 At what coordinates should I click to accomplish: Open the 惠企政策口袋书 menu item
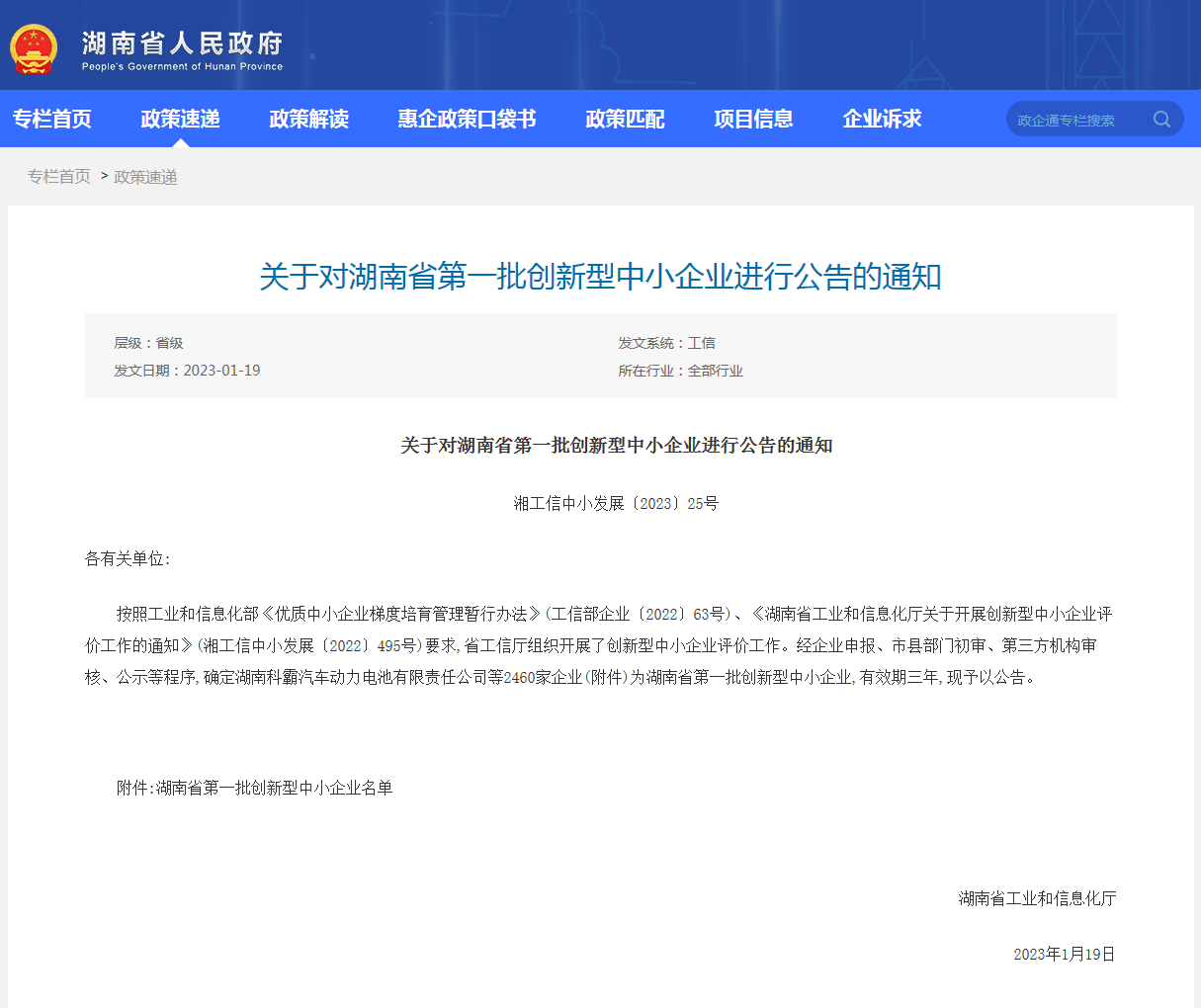click(x=467, y=120)
